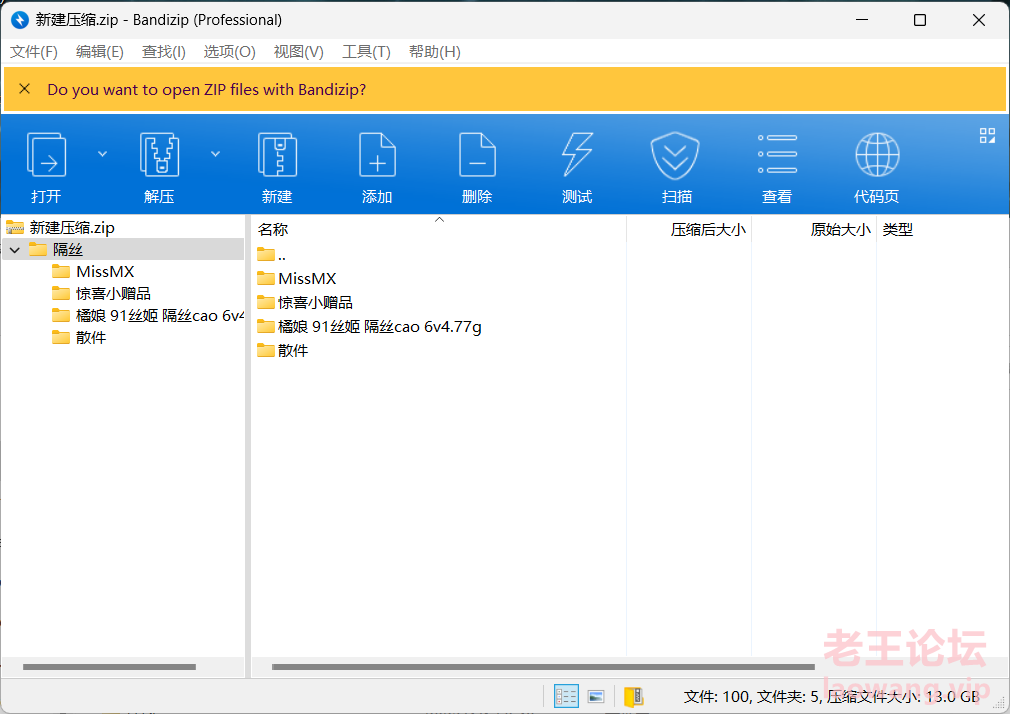Screen dimensions: 1010x714
Task: Open the 视图(V) menu
Action: [298, 52]
